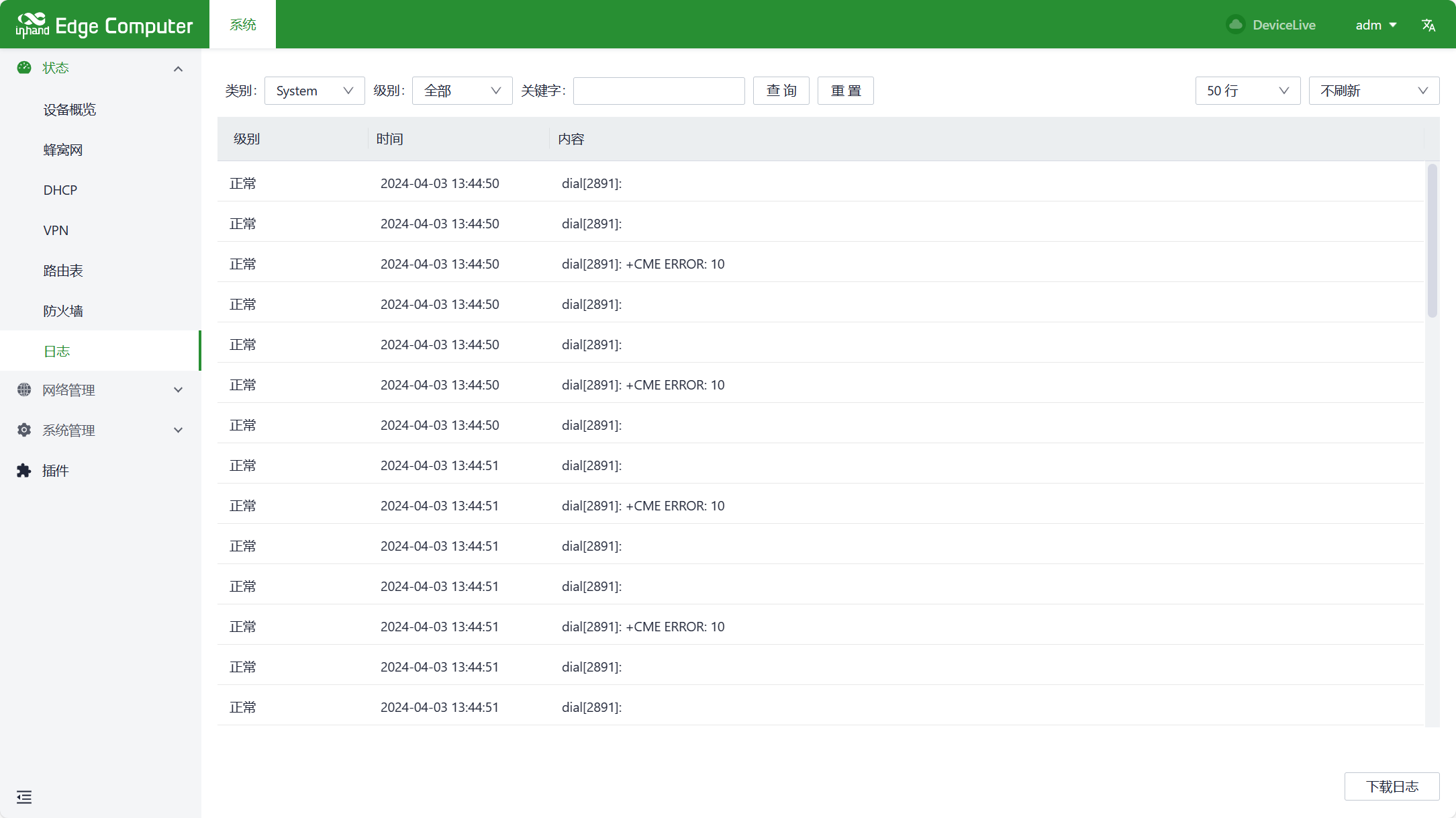Viewport: 1456px width, 818px height.
Task: Collapse the sidebar with the fold icon
Action: [24, 797]
